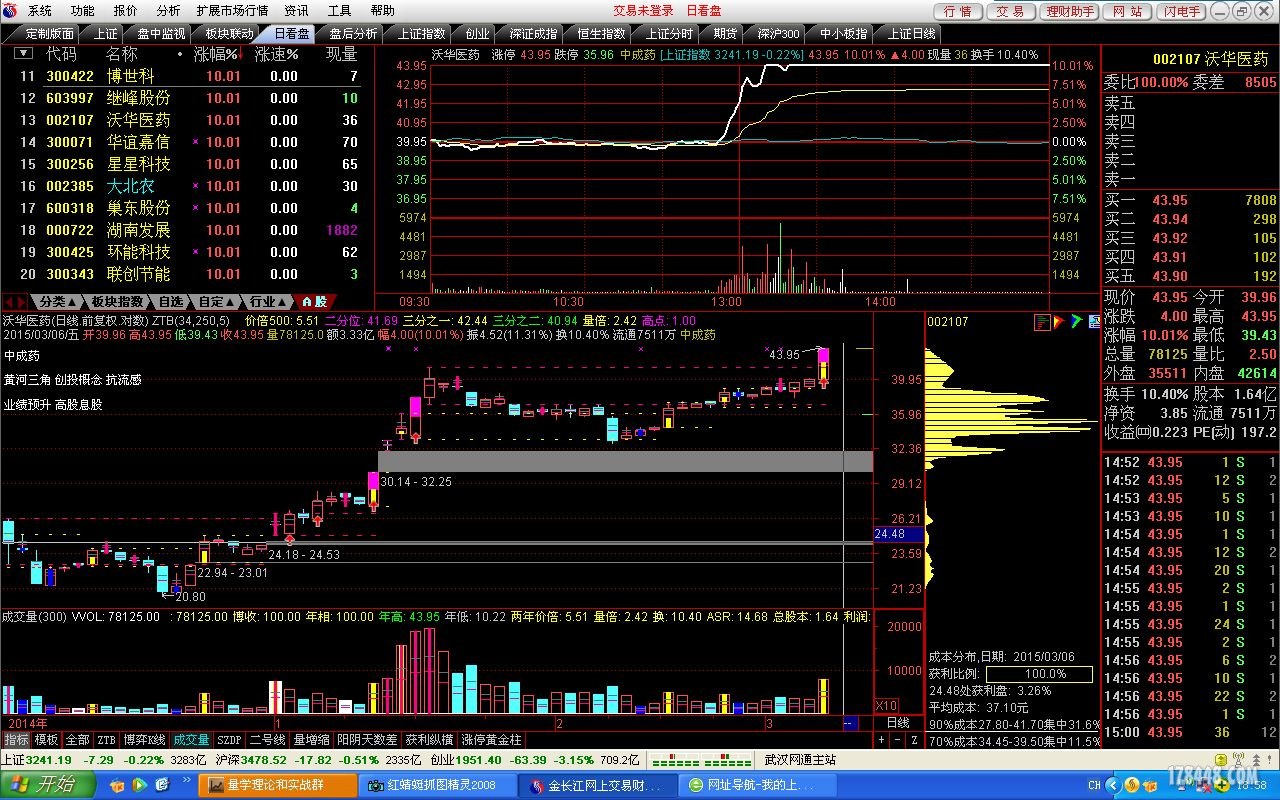Click the antenna signal icon in the status bar
Viewport: 1280px width, 800px height.
coord(1238,759)
